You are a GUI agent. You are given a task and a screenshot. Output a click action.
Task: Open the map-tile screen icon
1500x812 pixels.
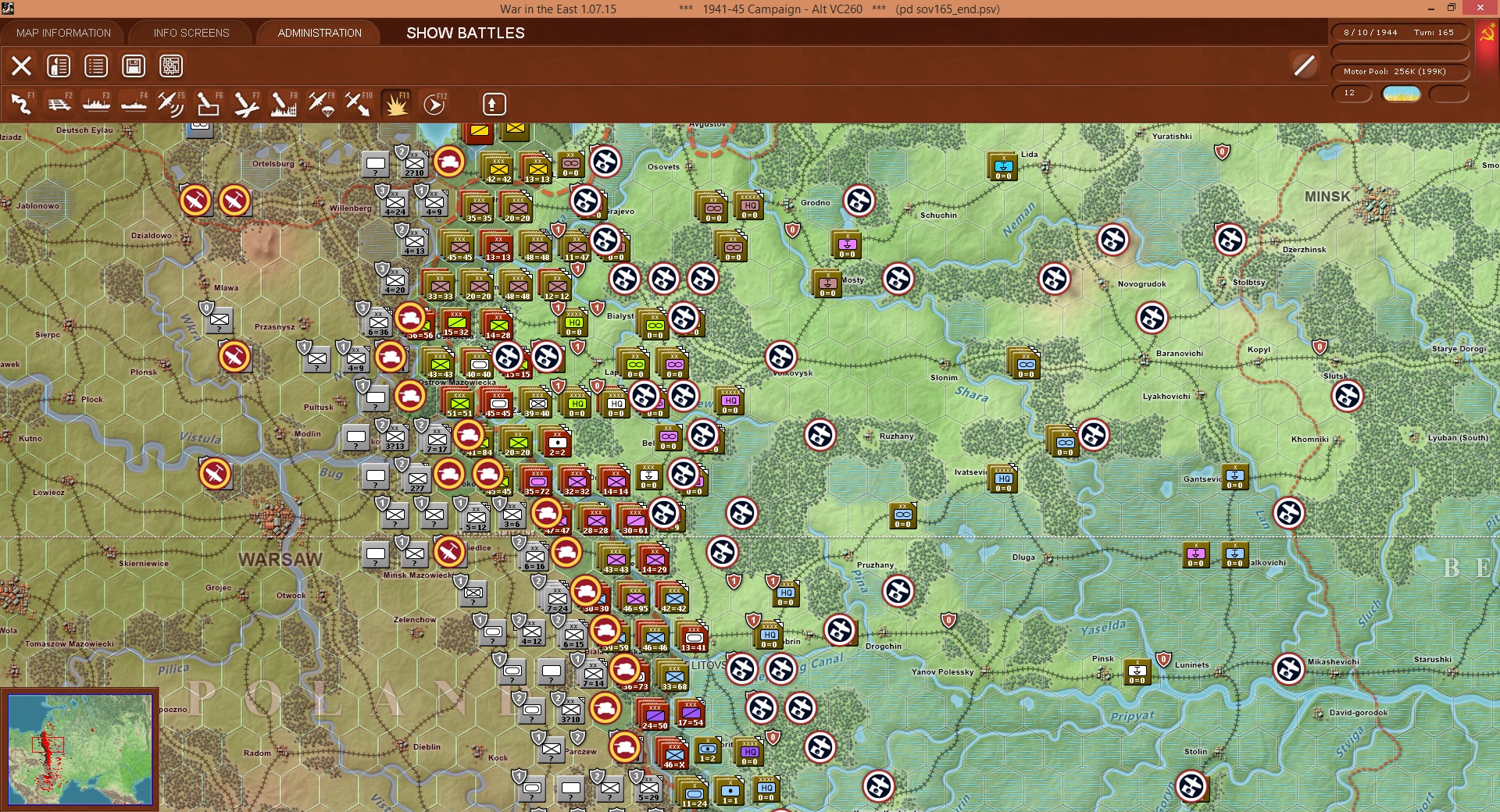coord(171,66)
